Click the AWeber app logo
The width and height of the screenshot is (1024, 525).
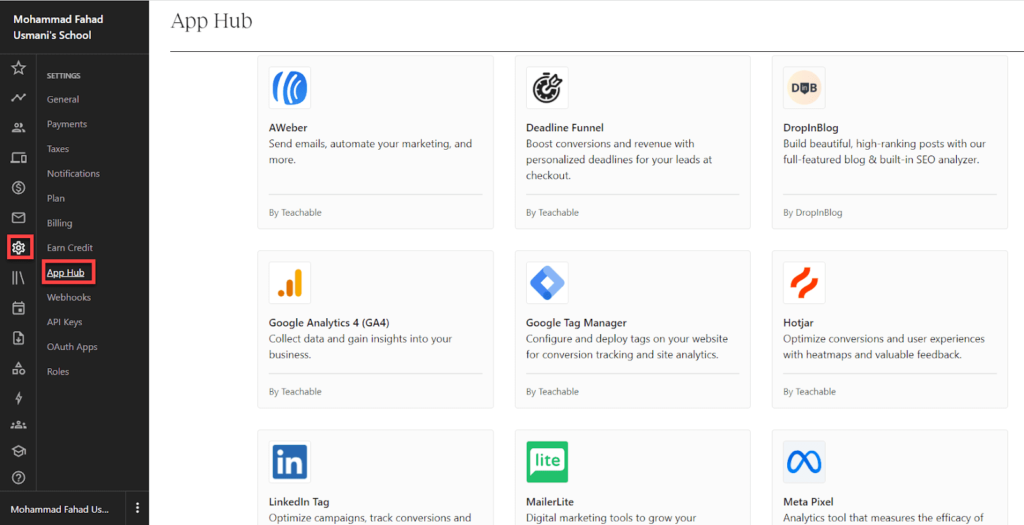pos(289,88)
